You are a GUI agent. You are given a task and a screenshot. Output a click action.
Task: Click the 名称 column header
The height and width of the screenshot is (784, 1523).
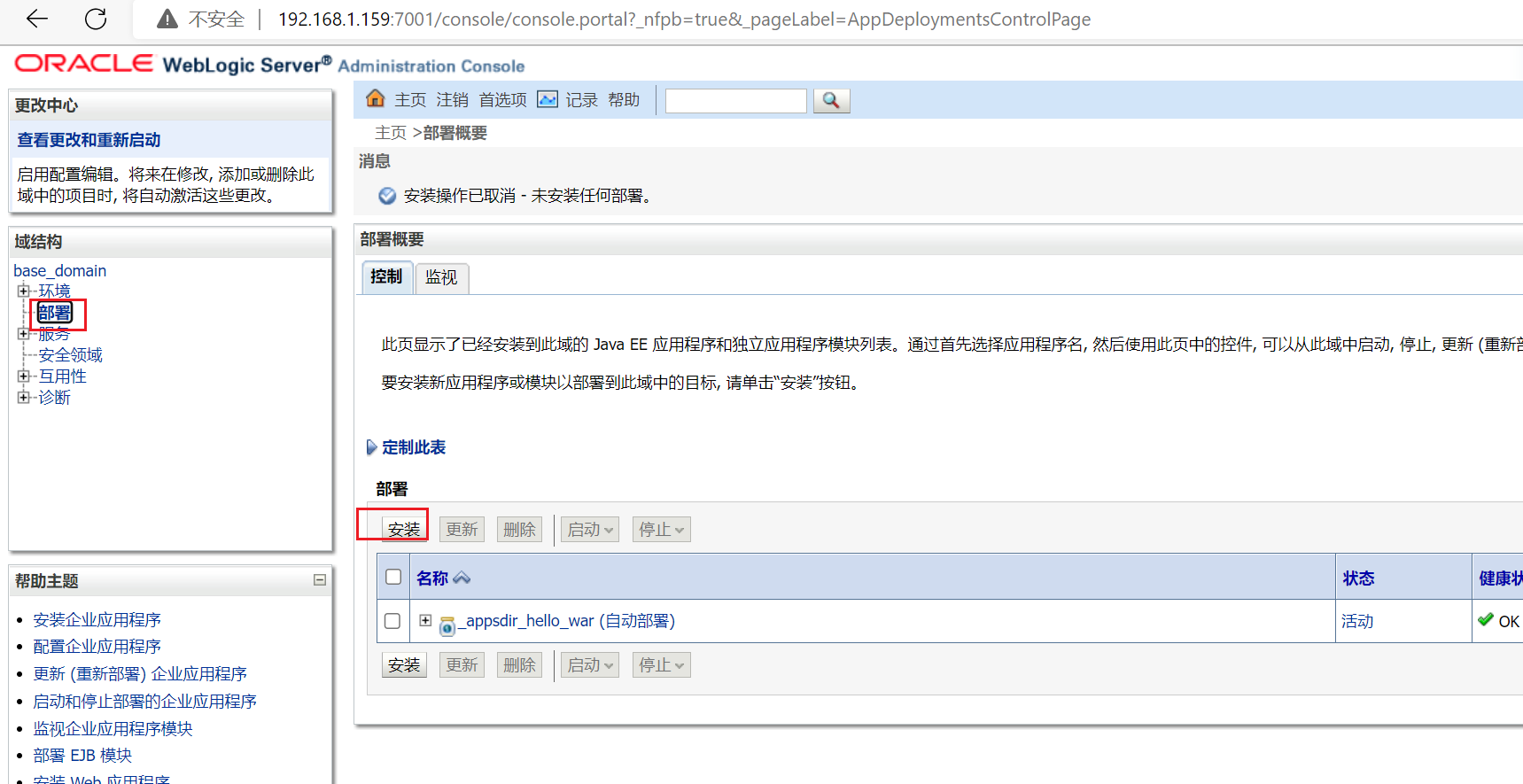point(432,578)
